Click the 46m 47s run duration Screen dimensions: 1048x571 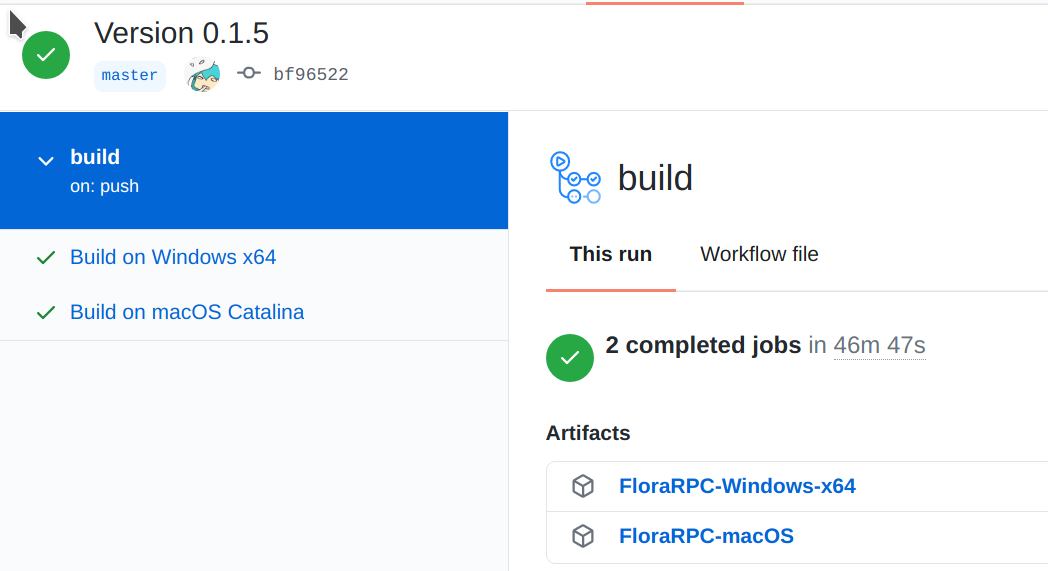click(x=879, y=346)
